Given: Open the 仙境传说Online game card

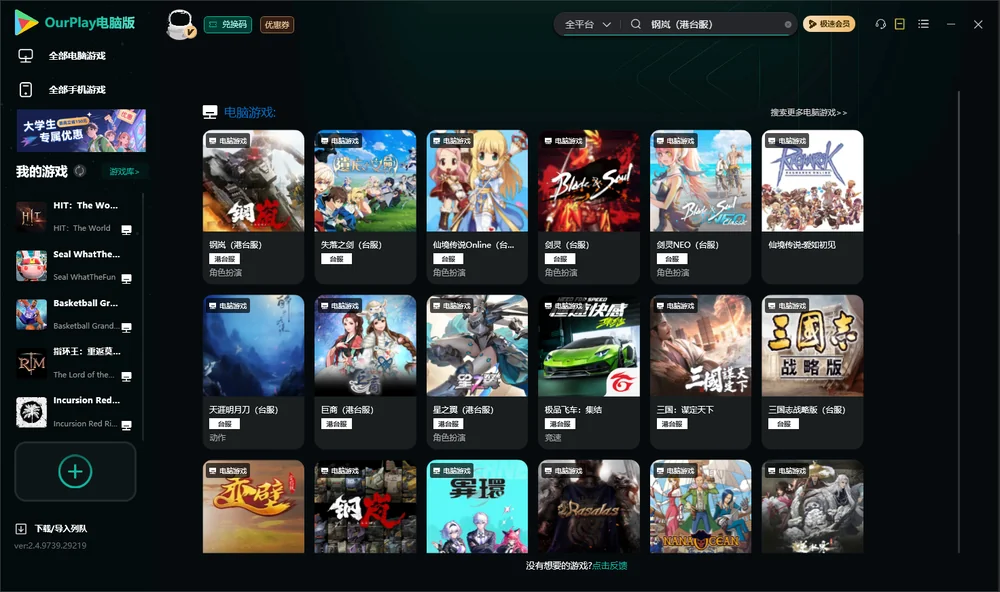Looking at the screenshot, I should tap(477, 206).
